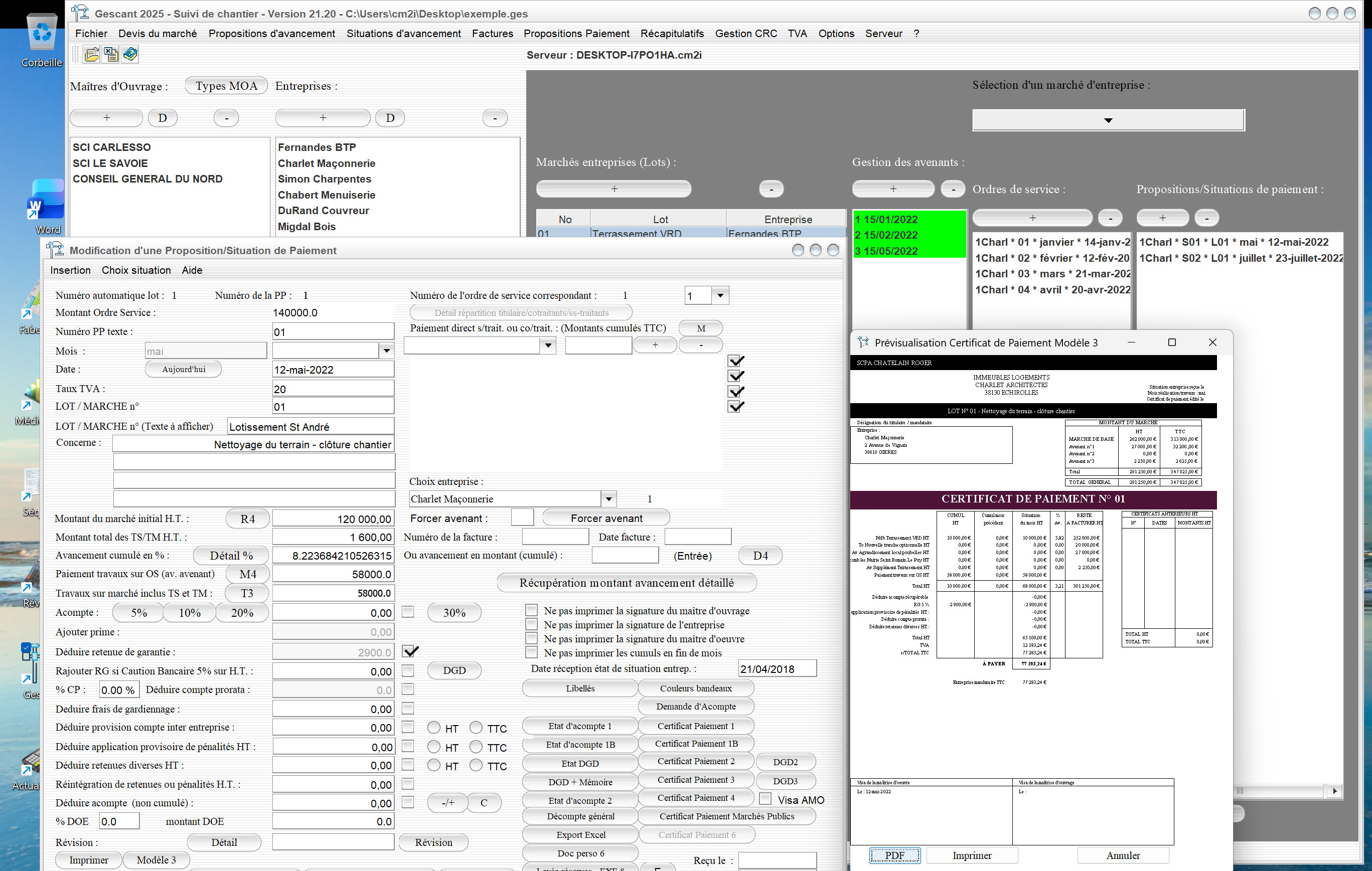1372x871 pixels.
Task: Open the Paiement direct sous-traitant dropdown
Action: (x=548, y=345)
